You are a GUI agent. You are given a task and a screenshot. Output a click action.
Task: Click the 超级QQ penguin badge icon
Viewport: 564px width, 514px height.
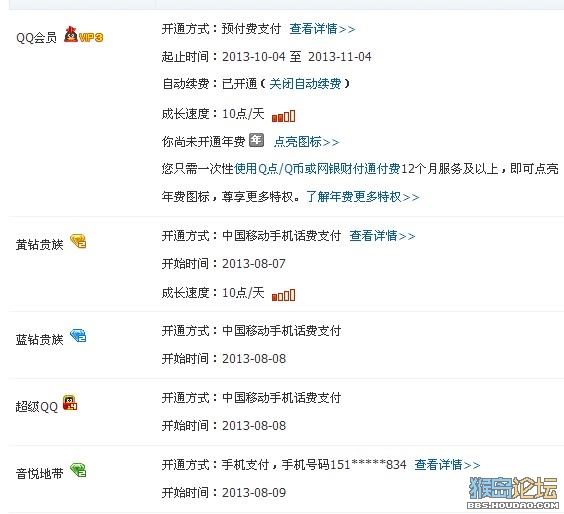tap(70, 402)
